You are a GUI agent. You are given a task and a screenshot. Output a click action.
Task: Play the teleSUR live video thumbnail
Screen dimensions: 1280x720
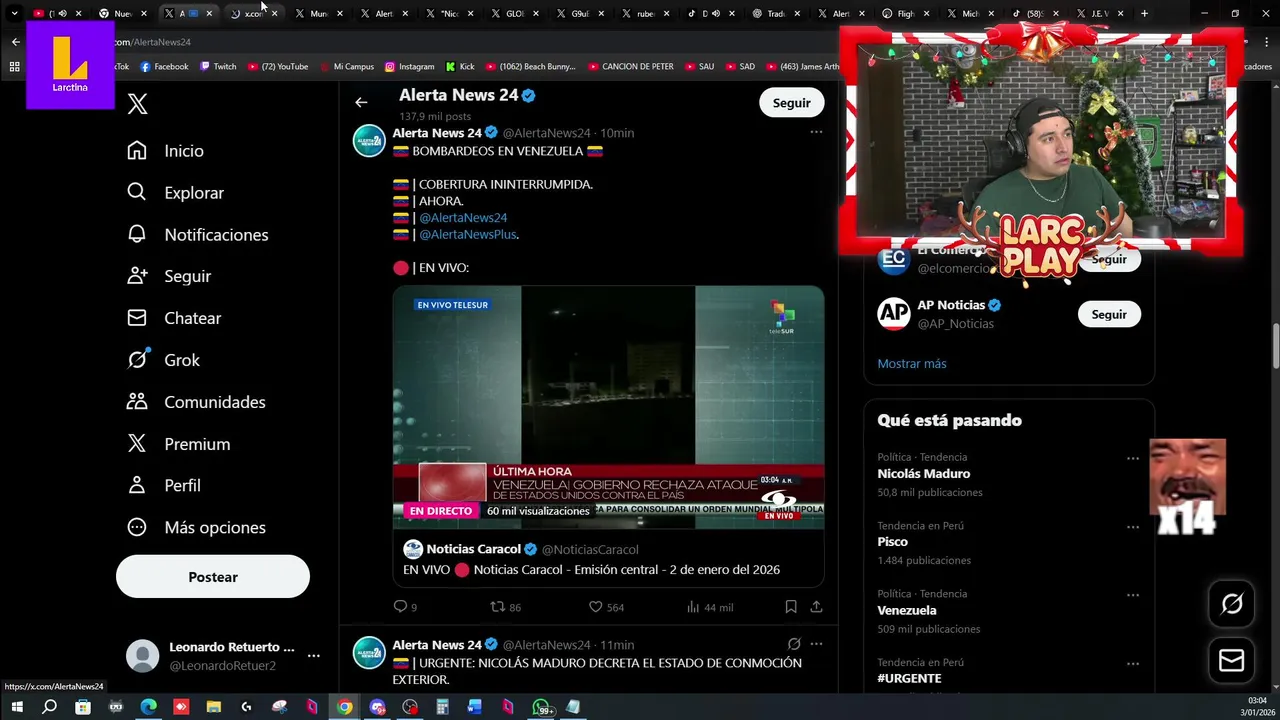click(x=608, y=407)
